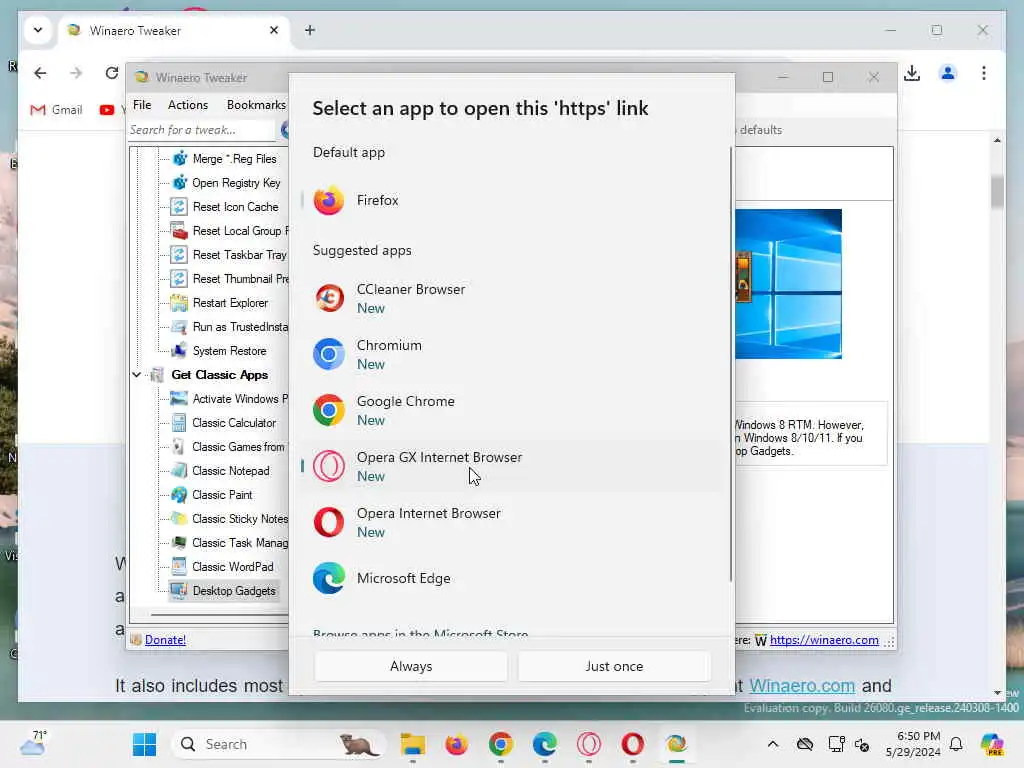Image resolution: width=1024 pixels, height=768 pixels.
Task: Click the web page vertical scrollbar thumb
Action: 997,192
